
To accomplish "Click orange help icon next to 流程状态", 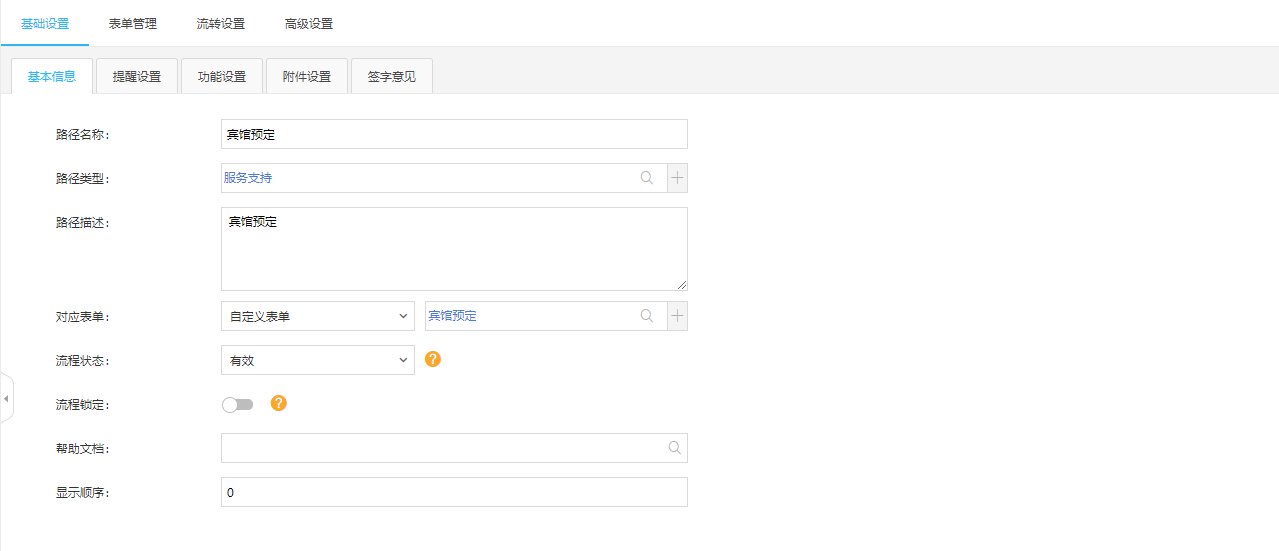I will (433, 359).
